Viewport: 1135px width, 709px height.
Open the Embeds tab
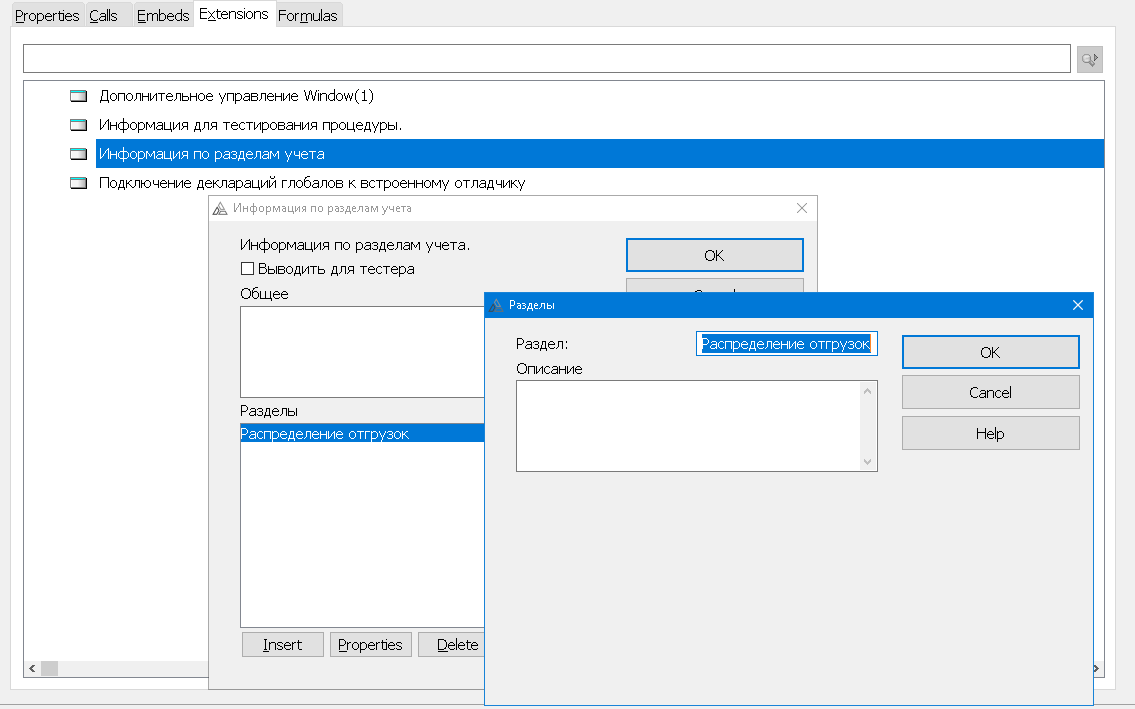(x=163, y=16)
